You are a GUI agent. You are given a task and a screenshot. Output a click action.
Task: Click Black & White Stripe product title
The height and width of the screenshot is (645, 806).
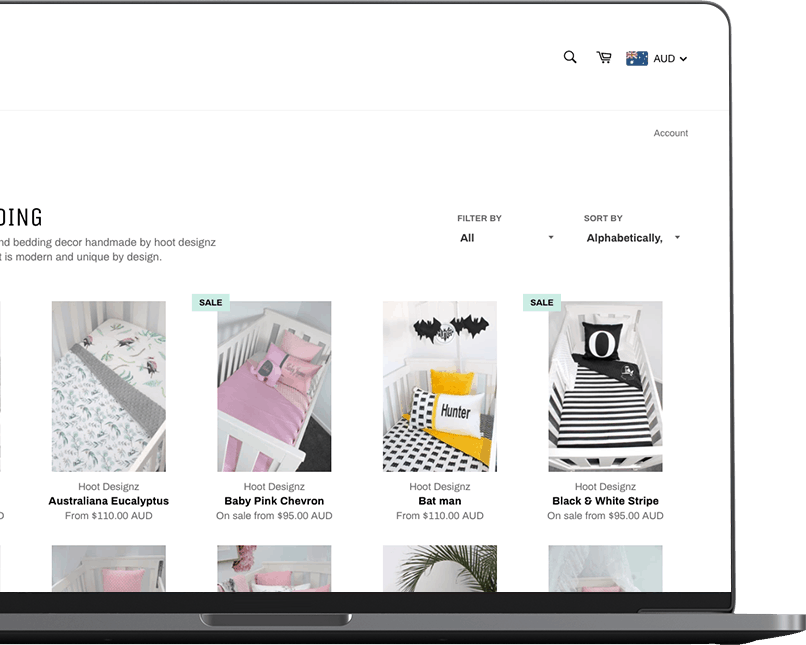point(605,501)
